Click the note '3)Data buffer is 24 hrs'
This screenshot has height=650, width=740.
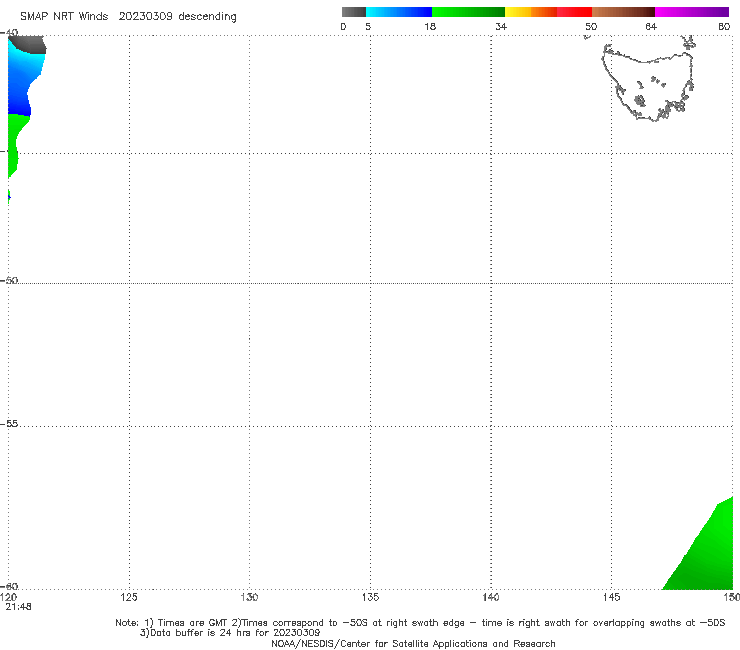pyautogui.click(x=230, y=633)
